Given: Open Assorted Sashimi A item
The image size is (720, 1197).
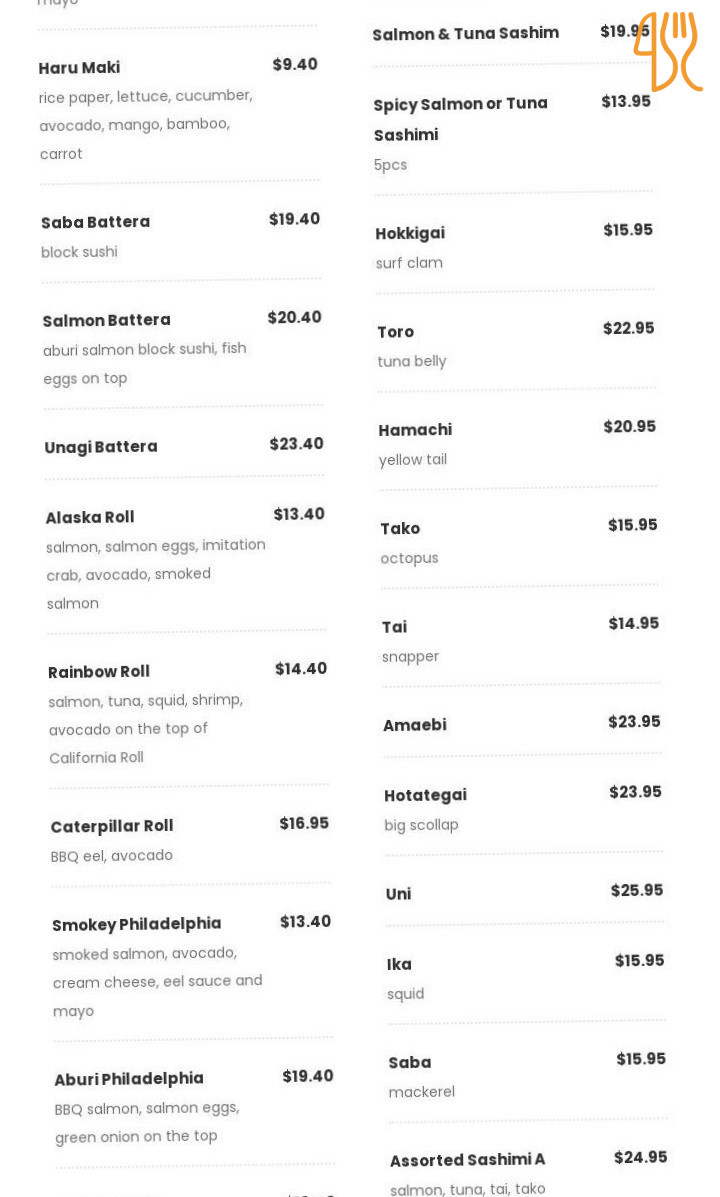Looking at the screenshot, I should pos(467,1160).
